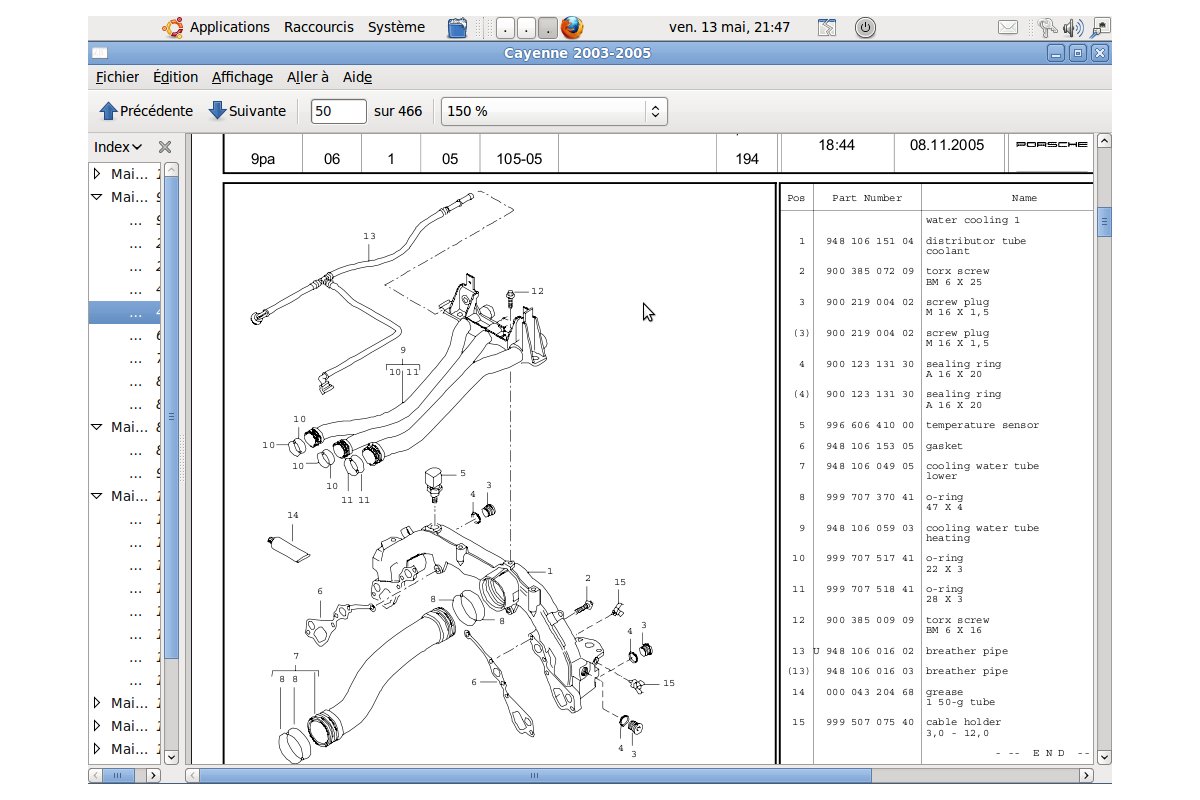1200x800 pixels.
Task: Open the Raccourcis panel menu
Action: (319, 27)
